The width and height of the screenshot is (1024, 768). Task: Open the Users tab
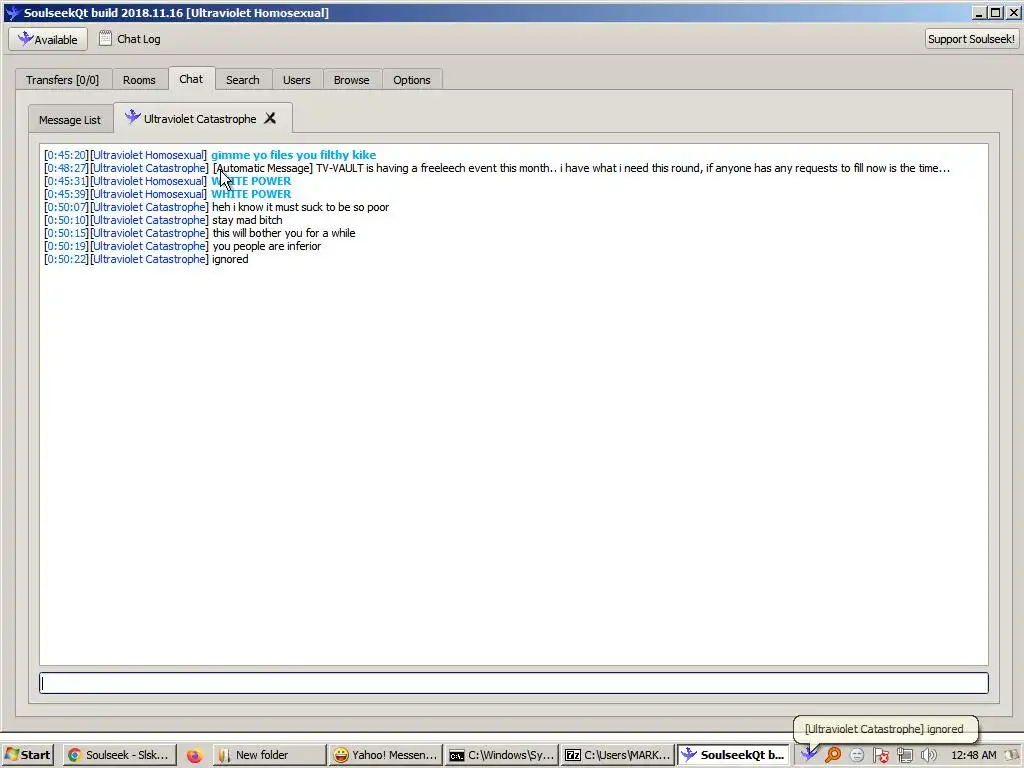[x=296, y=80]
